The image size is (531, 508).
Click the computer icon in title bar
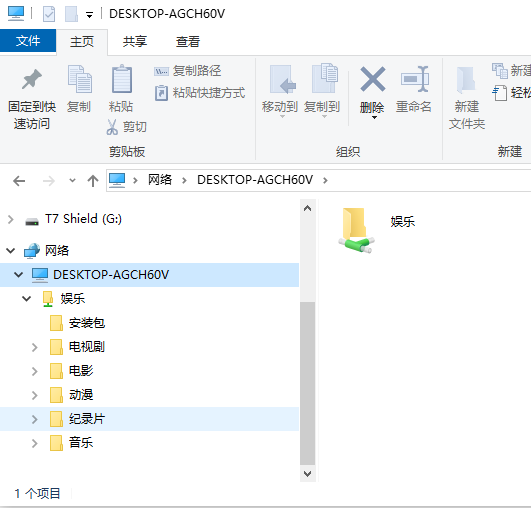(16, 14)
